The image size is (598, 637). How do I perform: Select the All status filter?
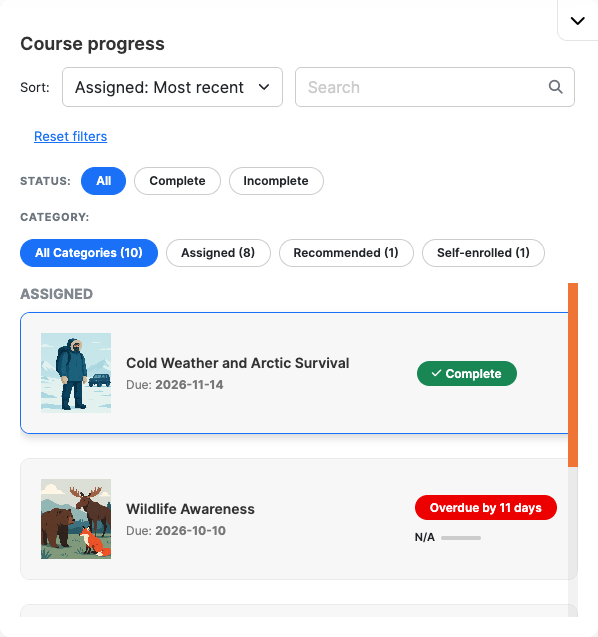[104, 181]
